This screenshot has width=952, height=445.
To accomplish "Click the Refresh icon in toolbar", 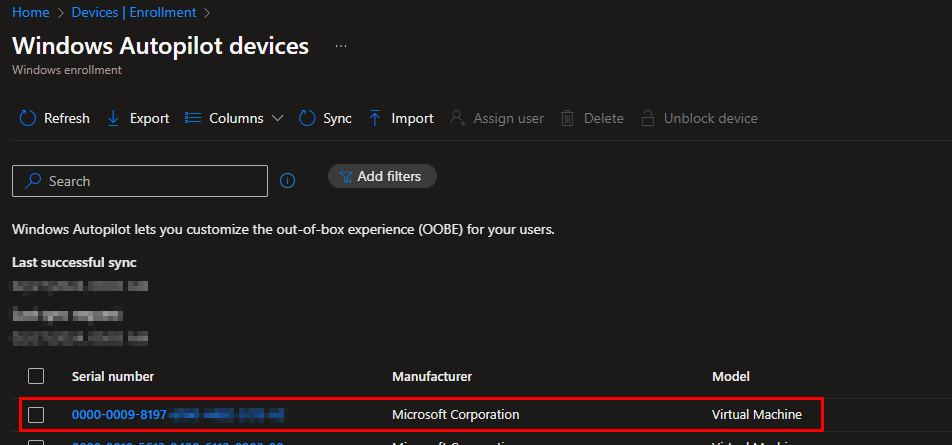I will [x=28, y=118].
